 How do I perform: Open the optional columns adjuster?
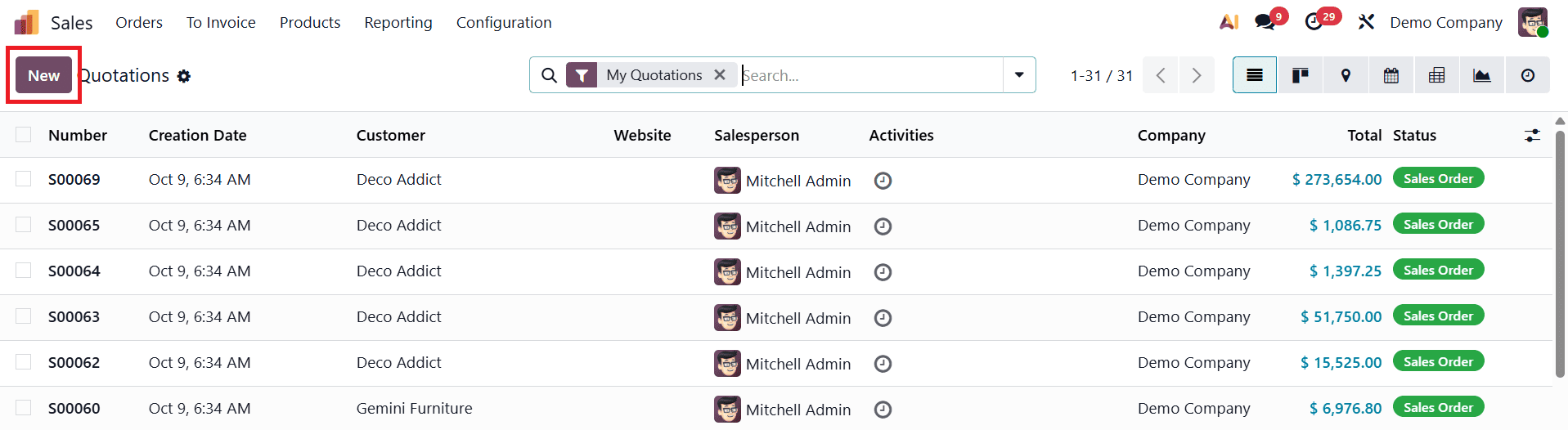1532,136
